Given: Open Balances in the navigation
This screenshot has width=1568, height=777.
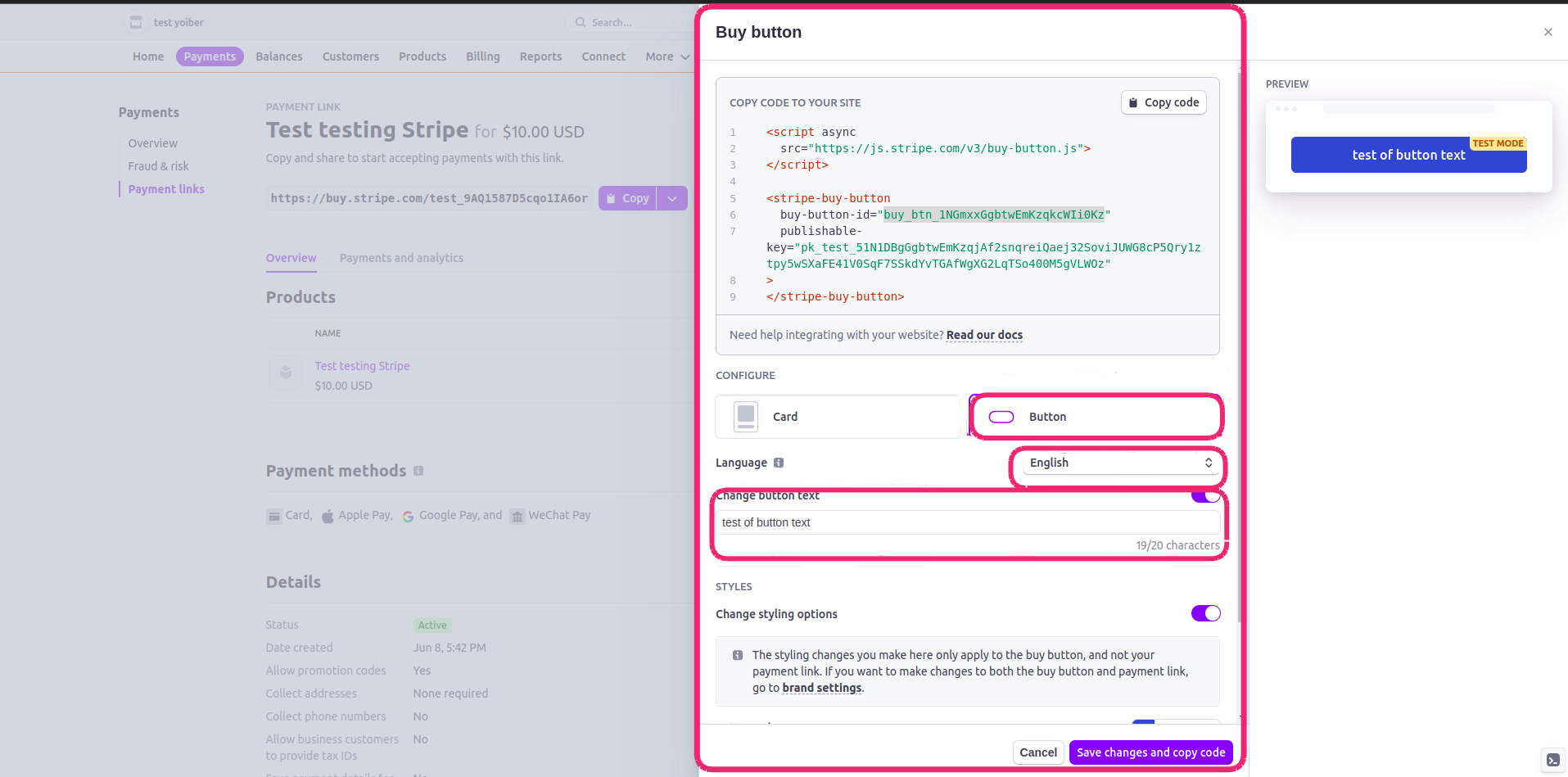Looking at the screenshot, I should 279,56.
